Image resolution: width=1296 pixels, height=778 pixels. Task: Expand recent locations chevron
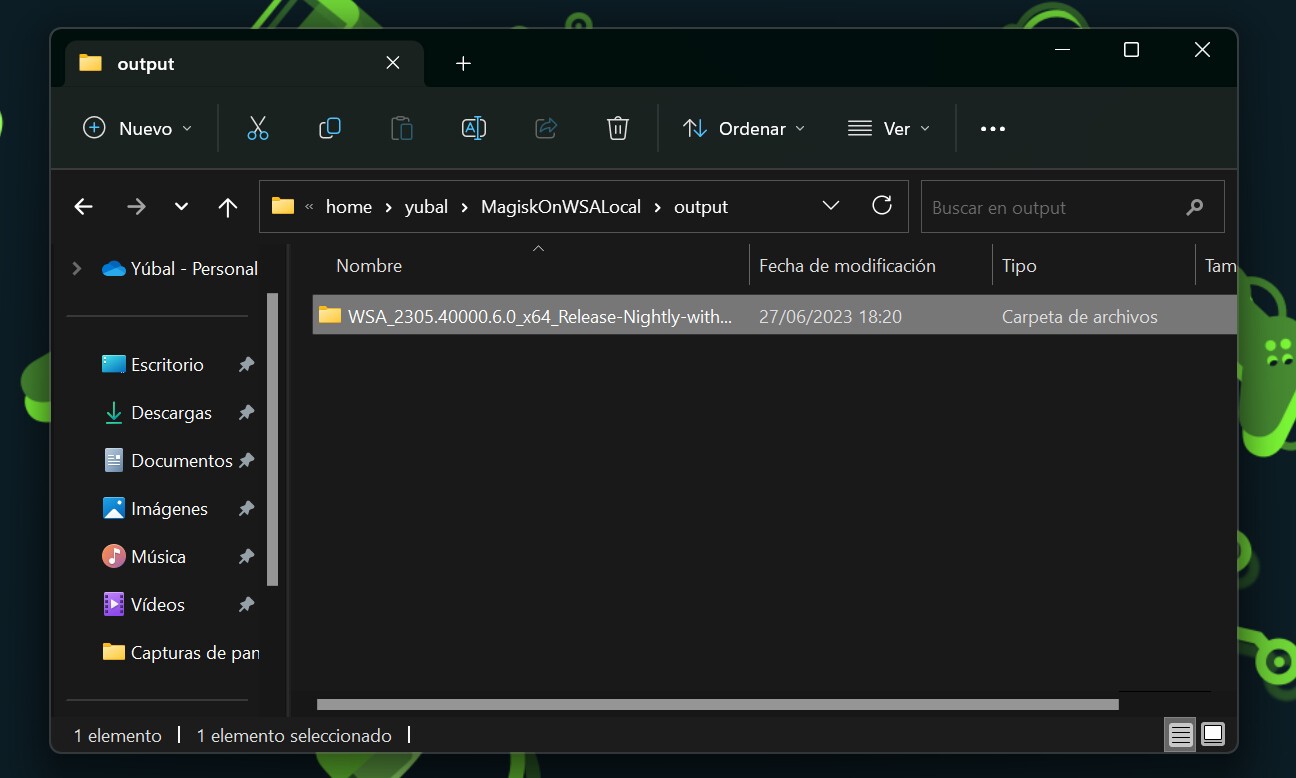181,207
